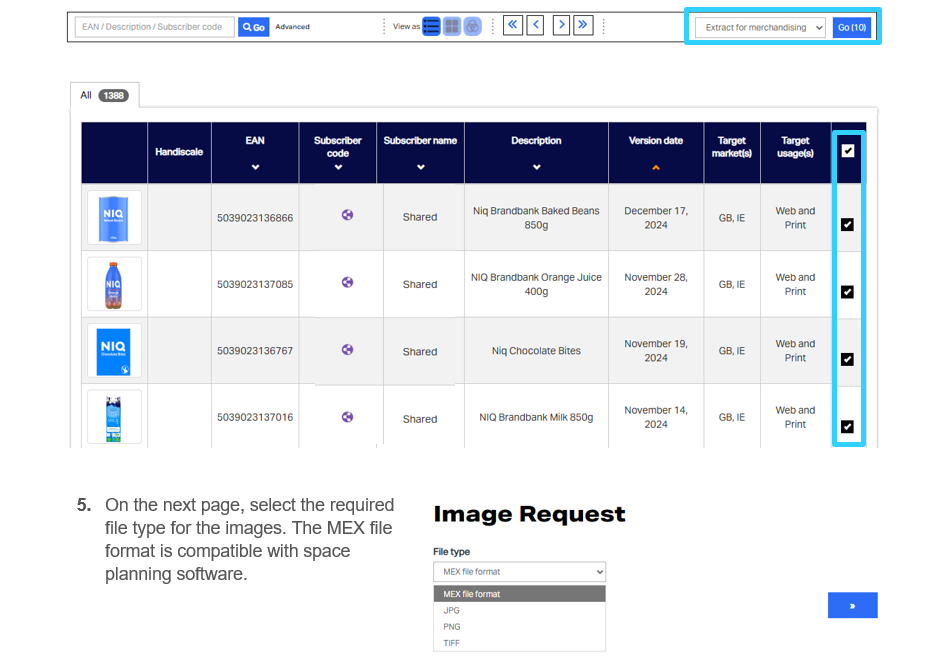The image size is (942, 660).
Task: Open Extract for merchandising dropdown
Action: (x=760, y=28)
